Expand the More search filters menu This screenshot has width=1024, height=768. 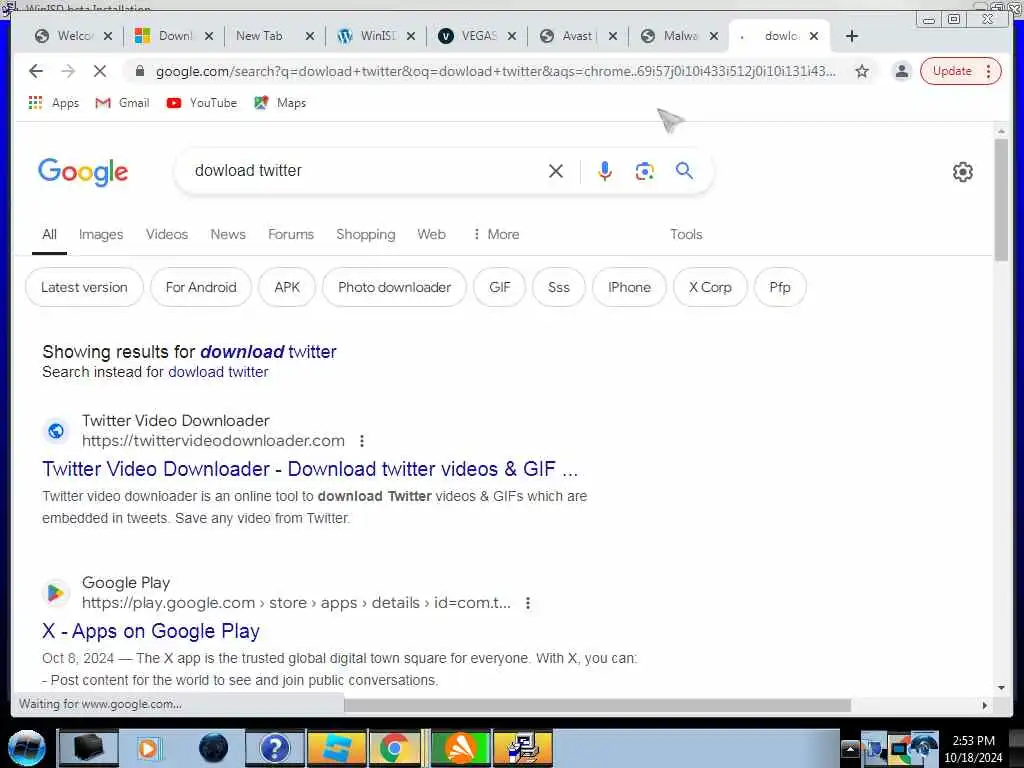click(x=496, y=234)
